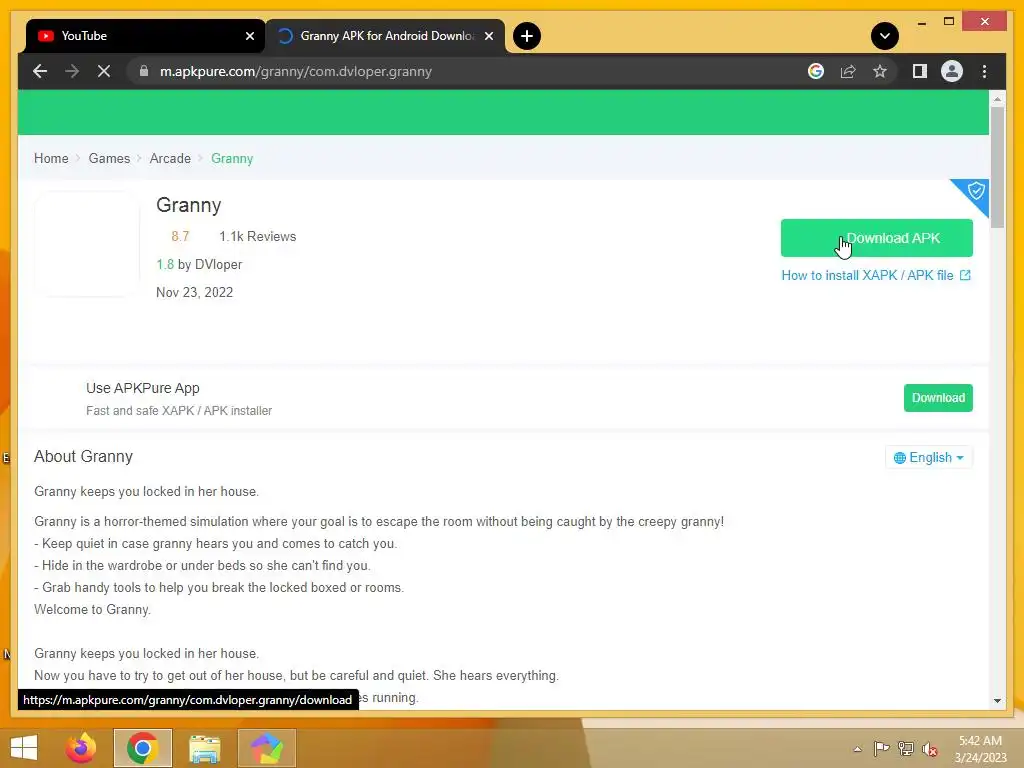Click the APKPure App Download button
Screen dimensions: 1024x768
pyautogui.click(x=938, y=398)
